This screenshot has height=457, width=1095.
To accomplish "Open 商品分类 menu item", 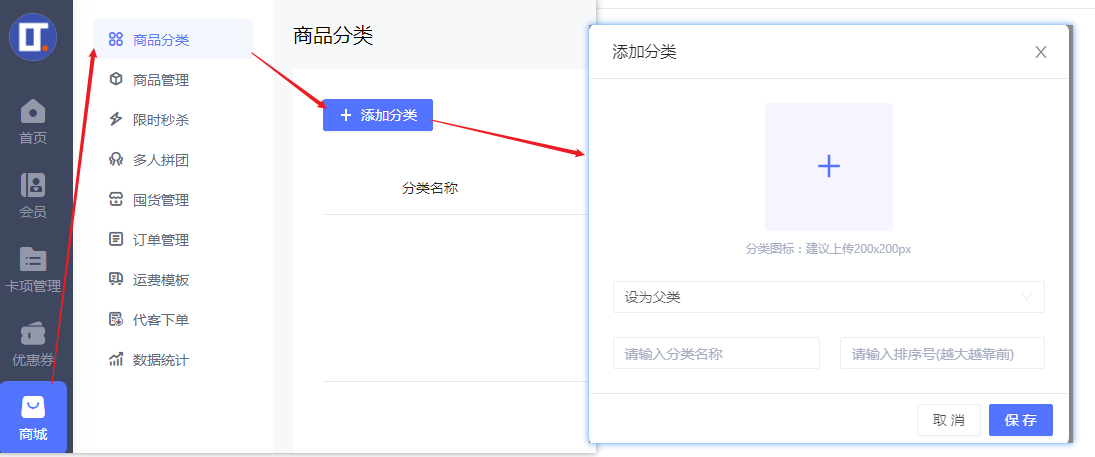I will pyautogui.click(x=160, y=40).
